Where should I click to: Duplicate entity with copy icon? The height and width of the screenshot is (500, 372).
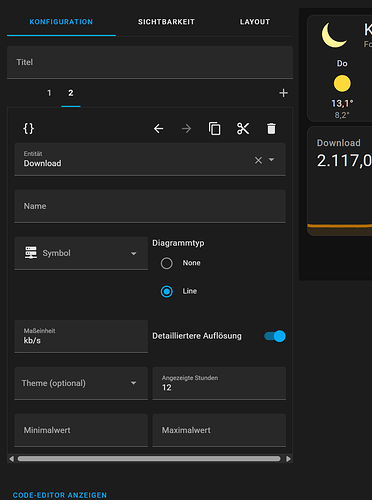[215, 129]
